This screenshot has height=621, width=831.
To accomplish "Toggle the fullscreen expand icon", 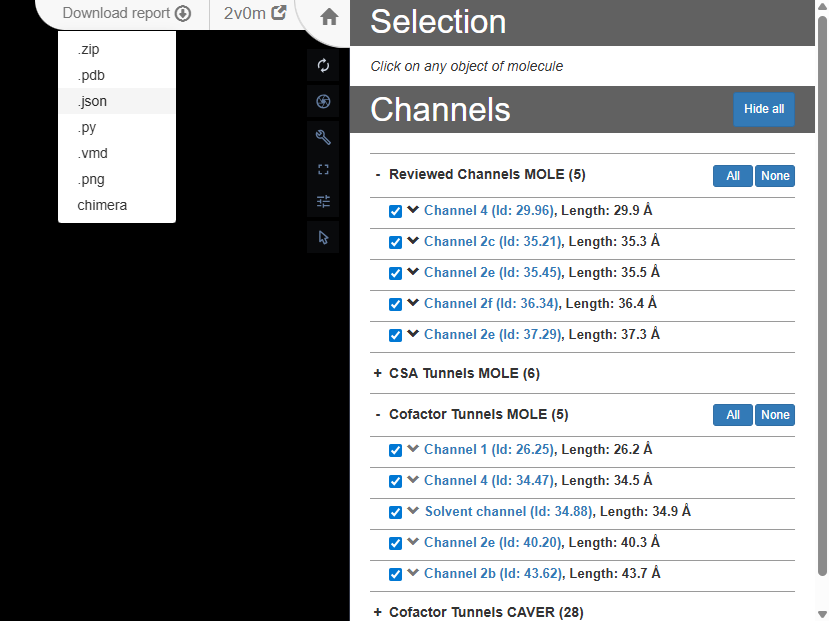I will 323,169.
